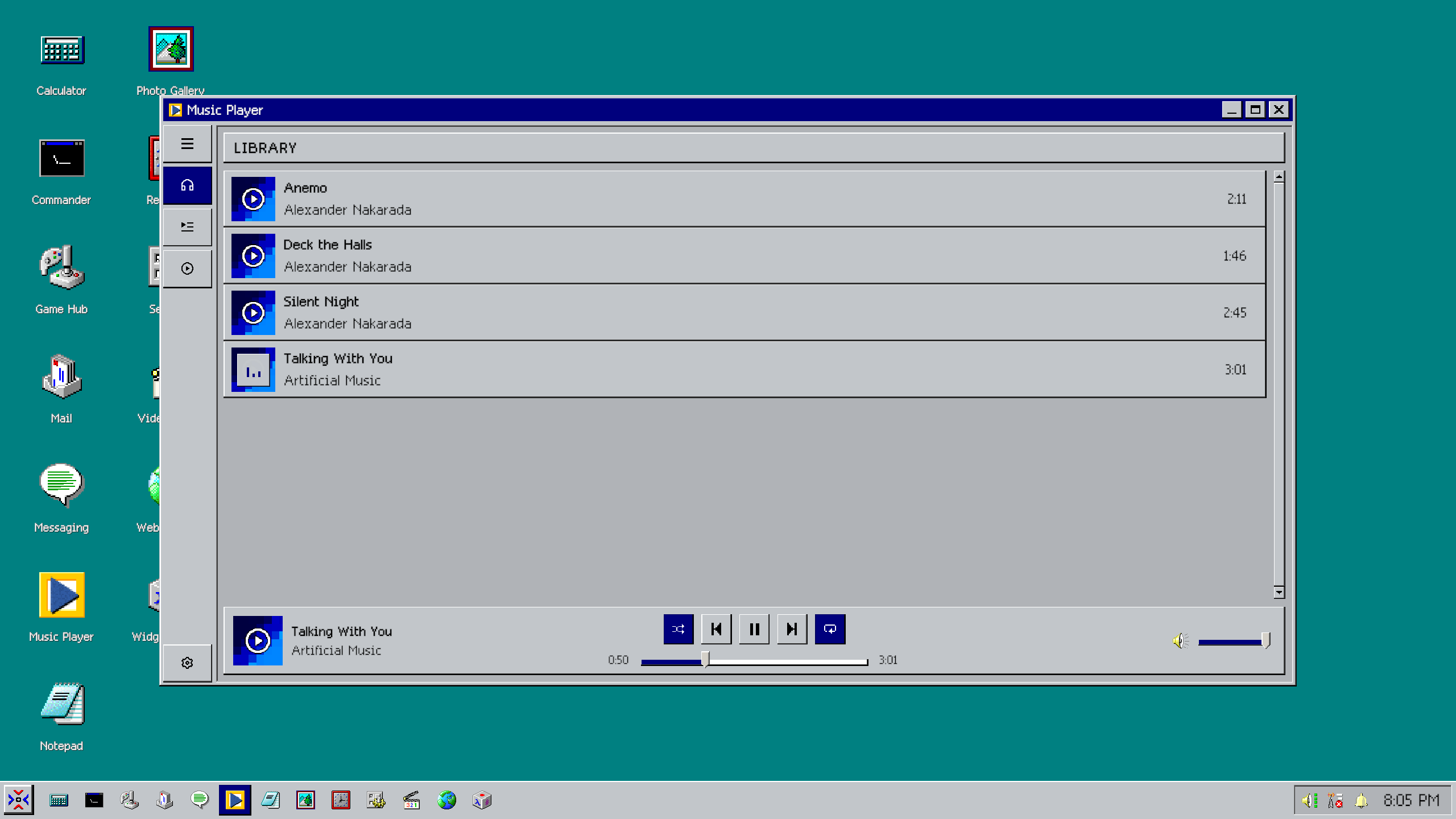Screen dimensions: 1456x819
Task: Play Anemo using its album art button
Action: 253,199
